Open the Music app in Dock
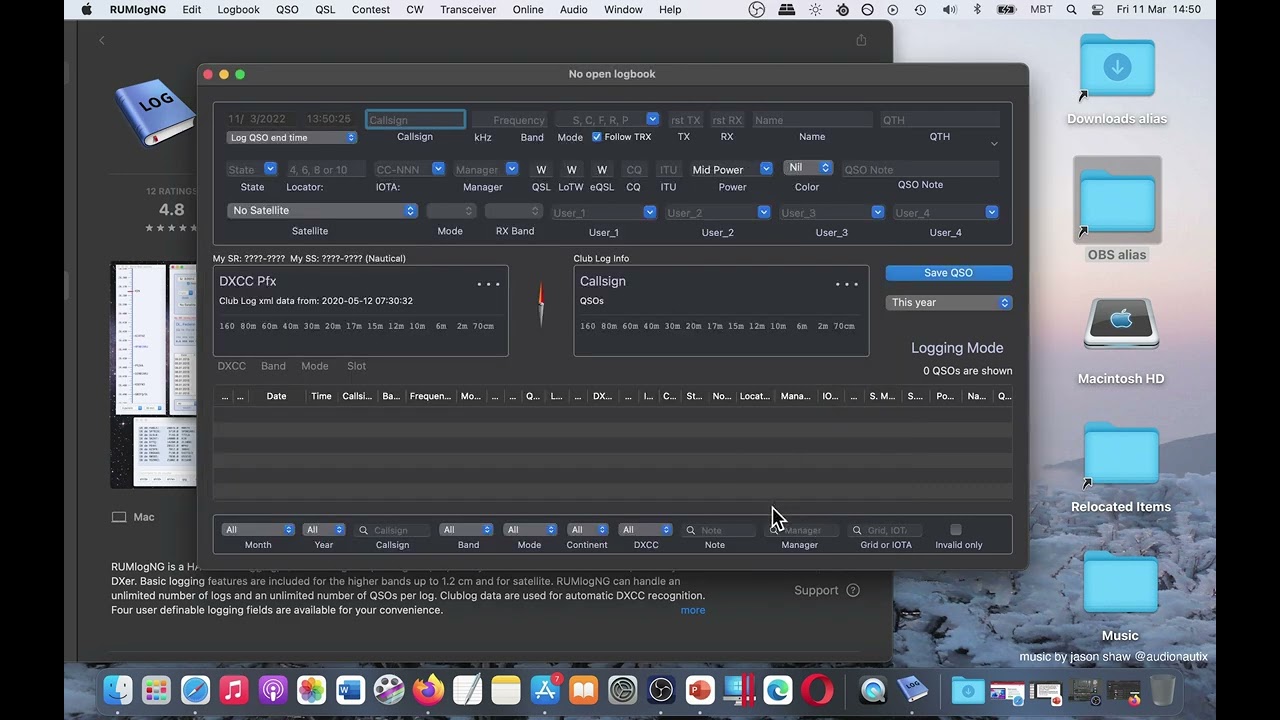Screen dimensions: 1280x720 [x=234, y=690]
